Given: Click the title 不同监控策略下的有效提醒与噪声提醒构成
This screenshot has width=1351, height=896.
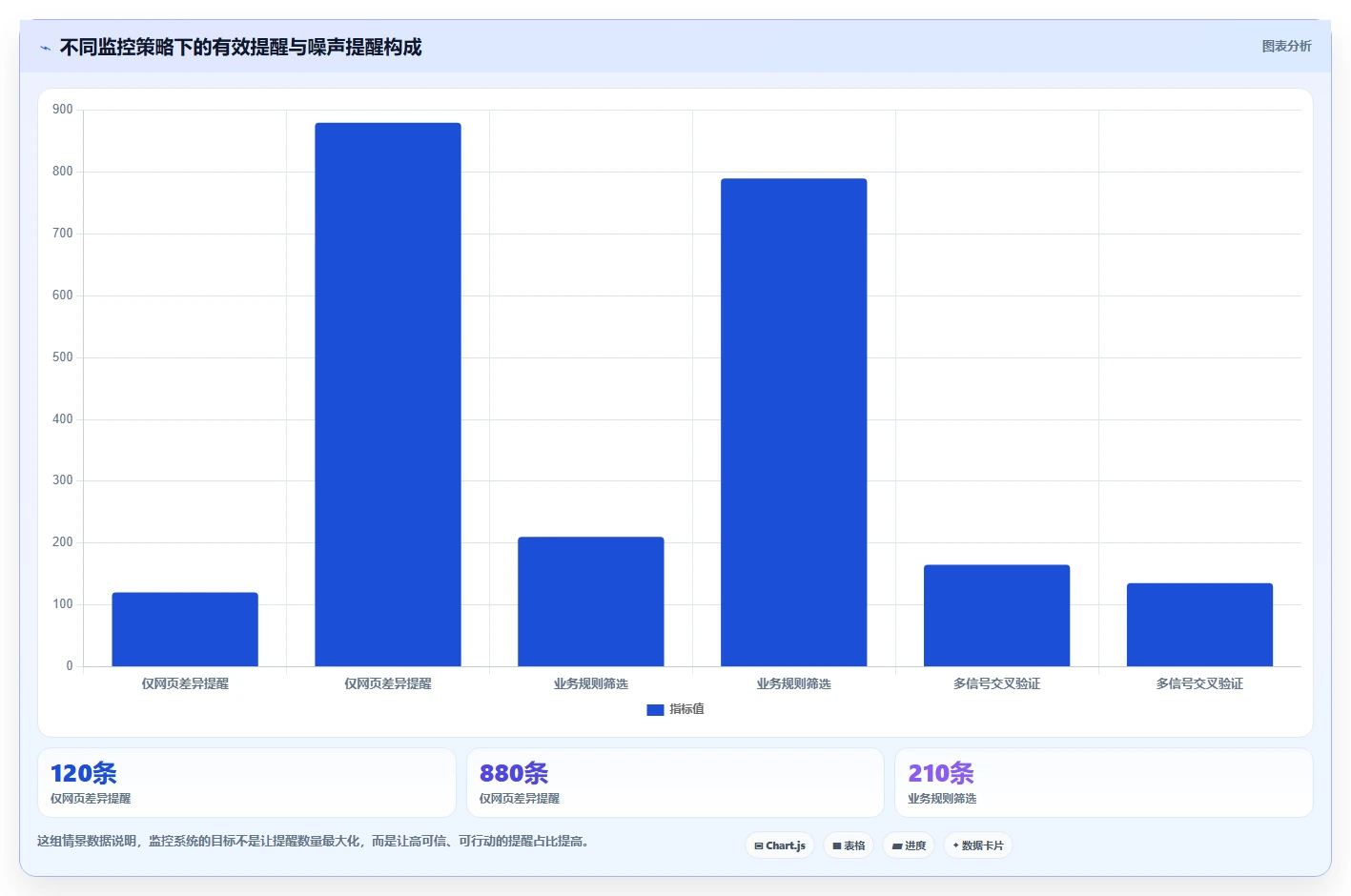Looking at the screenshot, I should pyautogui.click(x=240, y=47).
